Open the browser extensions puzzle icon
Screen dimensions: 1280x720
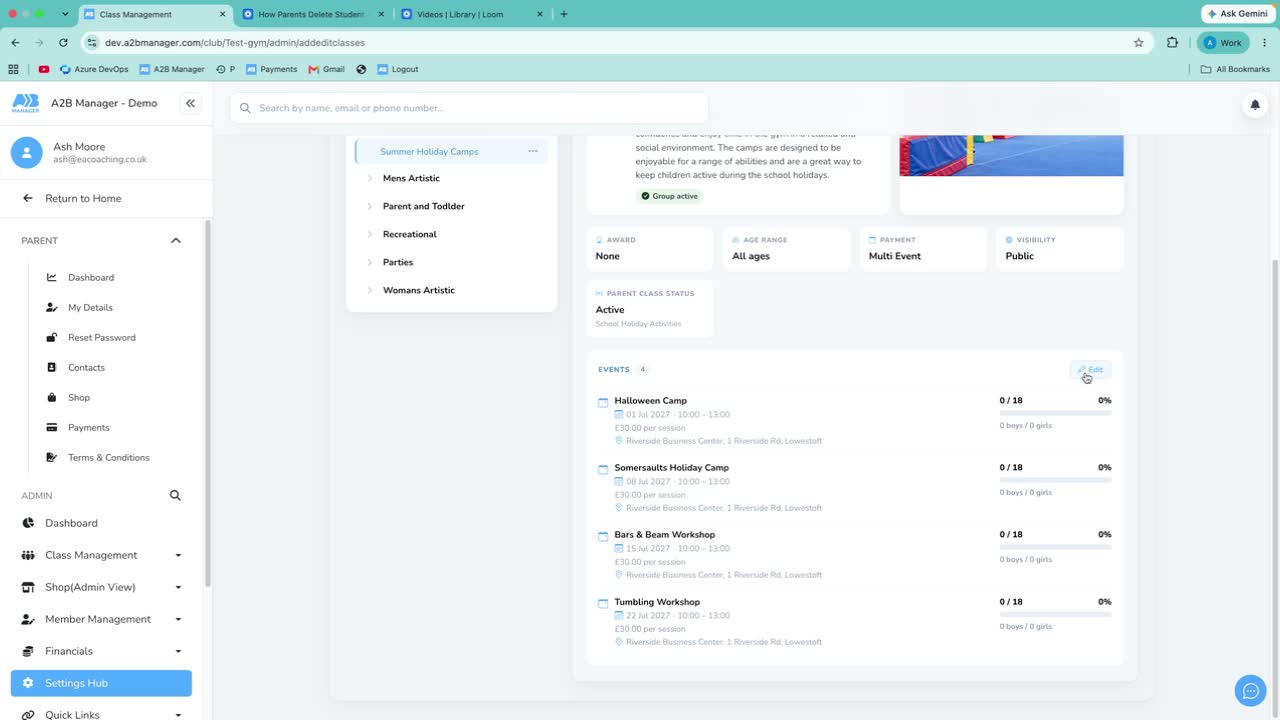[x=1173, y=43]
